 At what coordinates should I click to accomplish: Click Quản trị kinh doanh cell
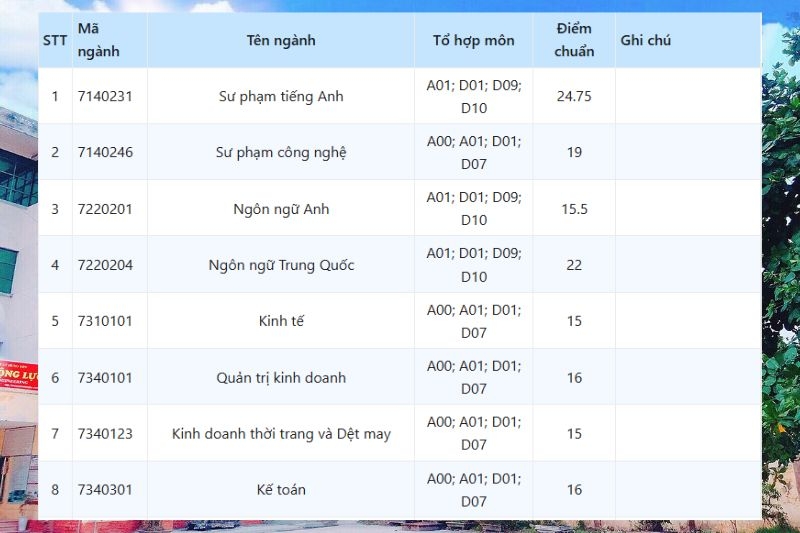(281, 377)
